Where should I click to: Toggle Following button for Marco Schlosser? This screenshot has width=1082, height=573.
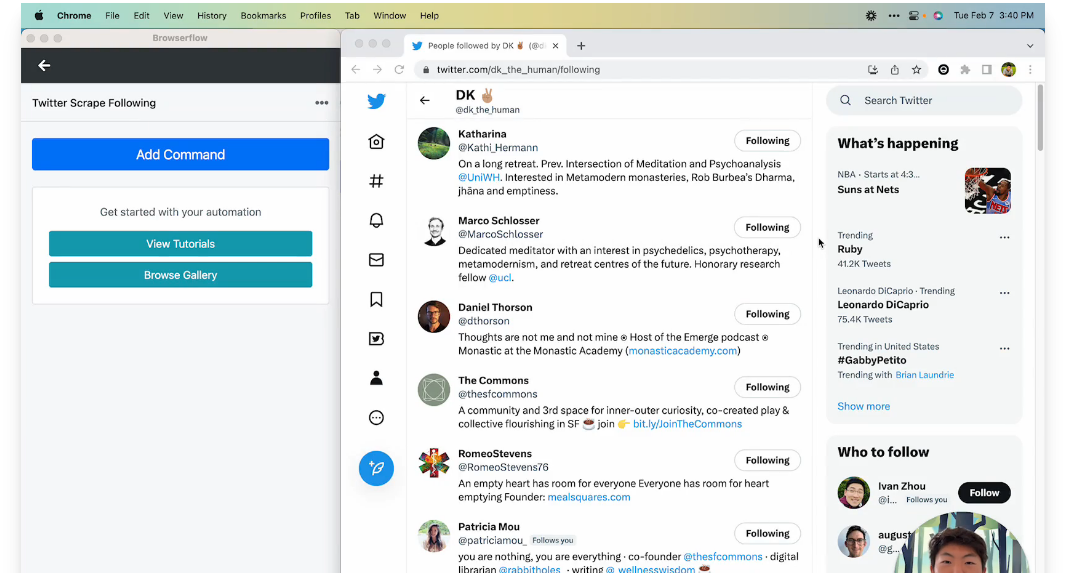[x=767, y=227]
